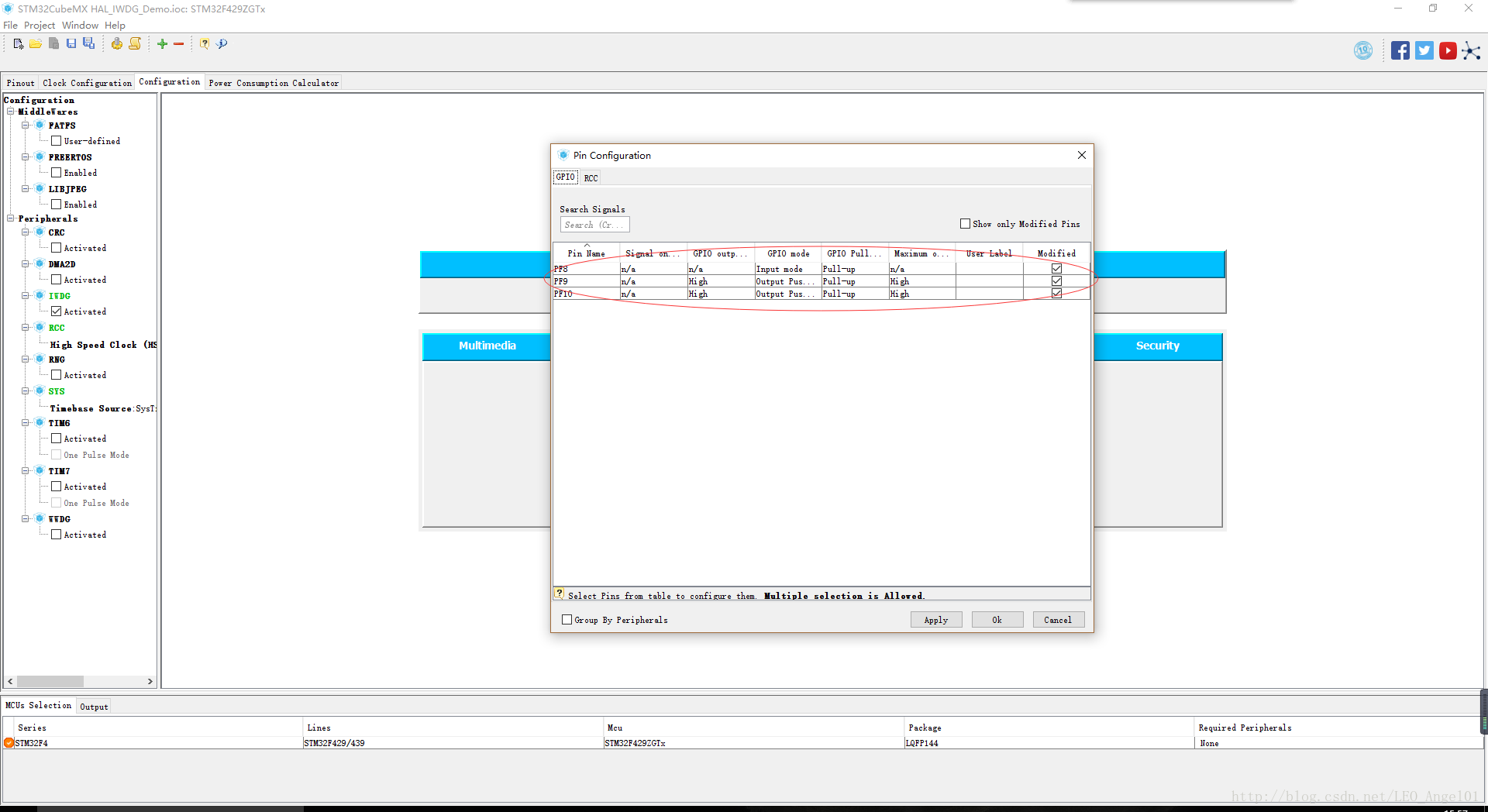Switch to the Pinout tab
The image size is (1488, 812).
[21, 83]
